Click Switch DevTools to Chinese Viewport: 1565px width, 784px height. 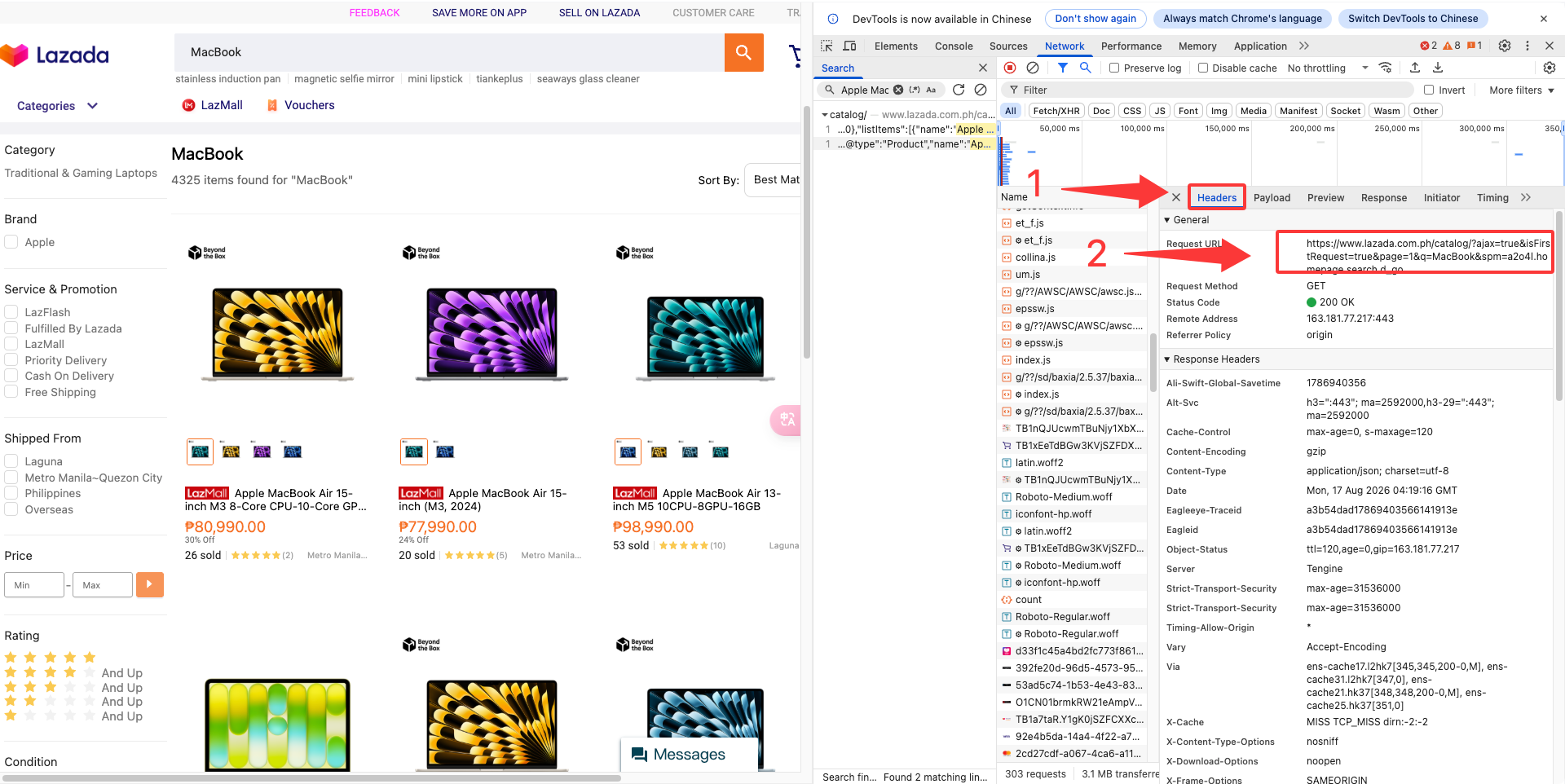pos(1413,19)
